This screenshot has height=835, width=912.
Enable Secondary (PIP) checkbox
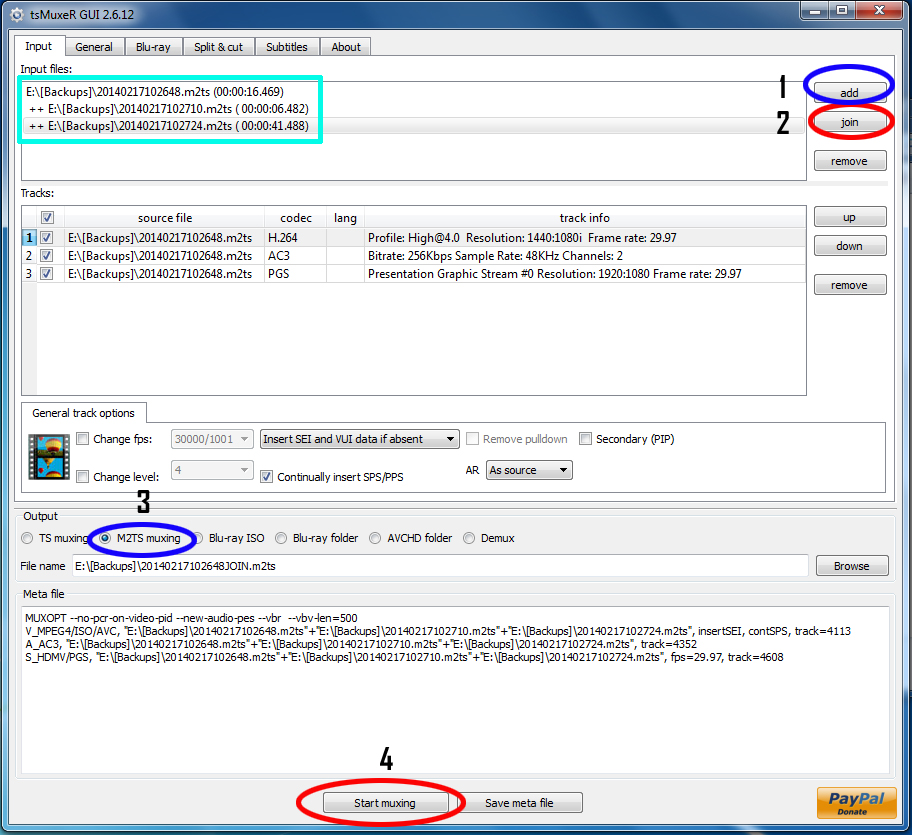[x=585, y=439]
